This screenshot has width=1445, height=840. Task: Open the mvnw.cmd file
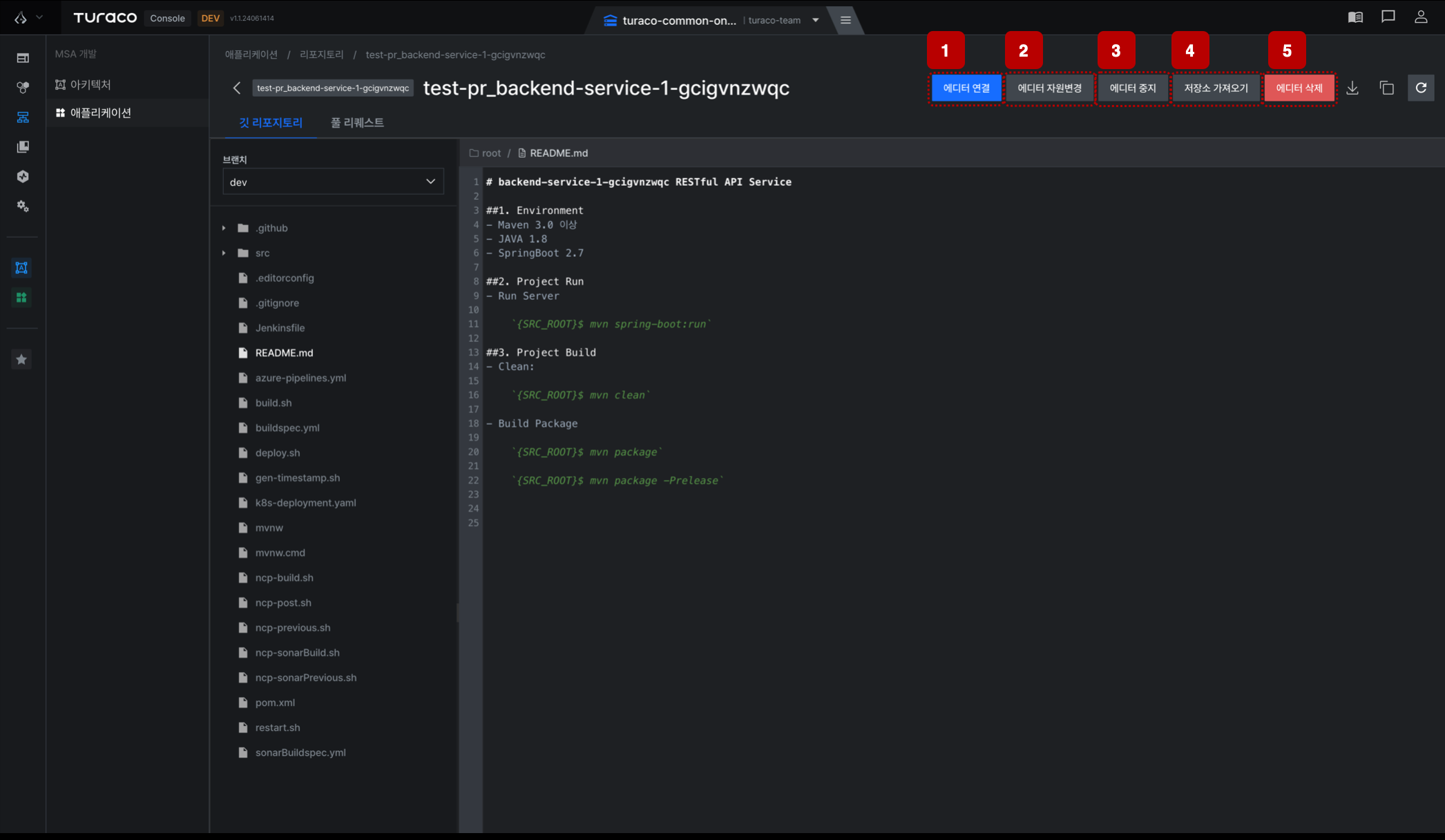(x=280, y=553)
